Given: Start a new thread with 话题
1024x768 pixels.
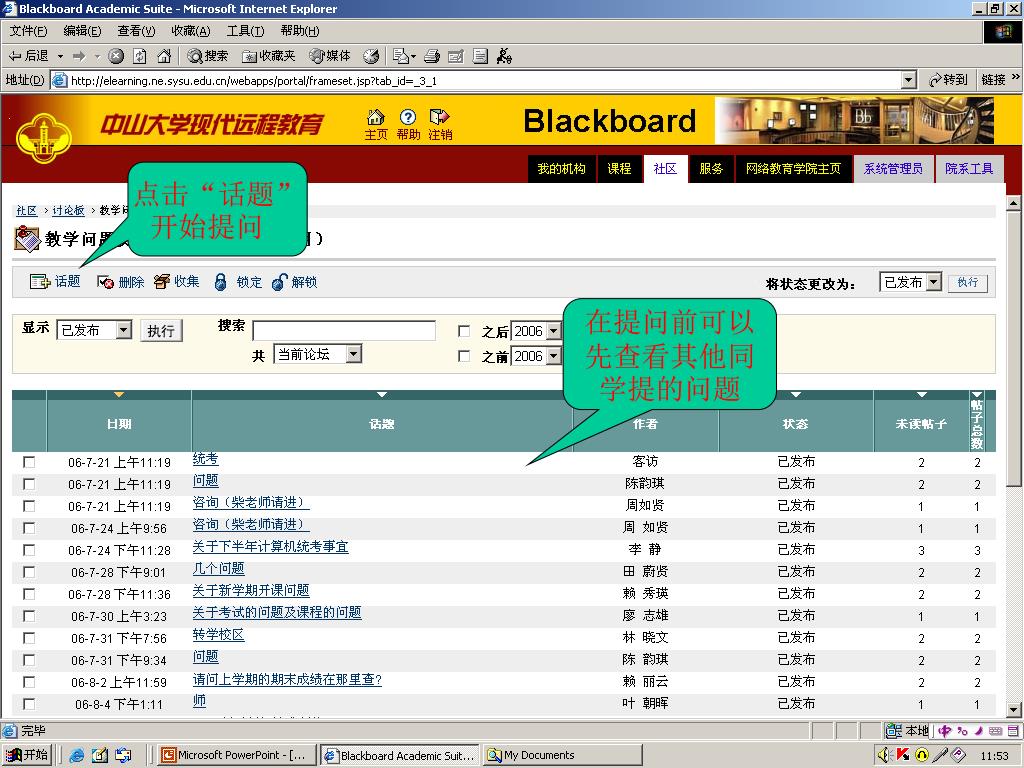Looking at the screenshot, I should pyautogui.click(x=55, y=281).
